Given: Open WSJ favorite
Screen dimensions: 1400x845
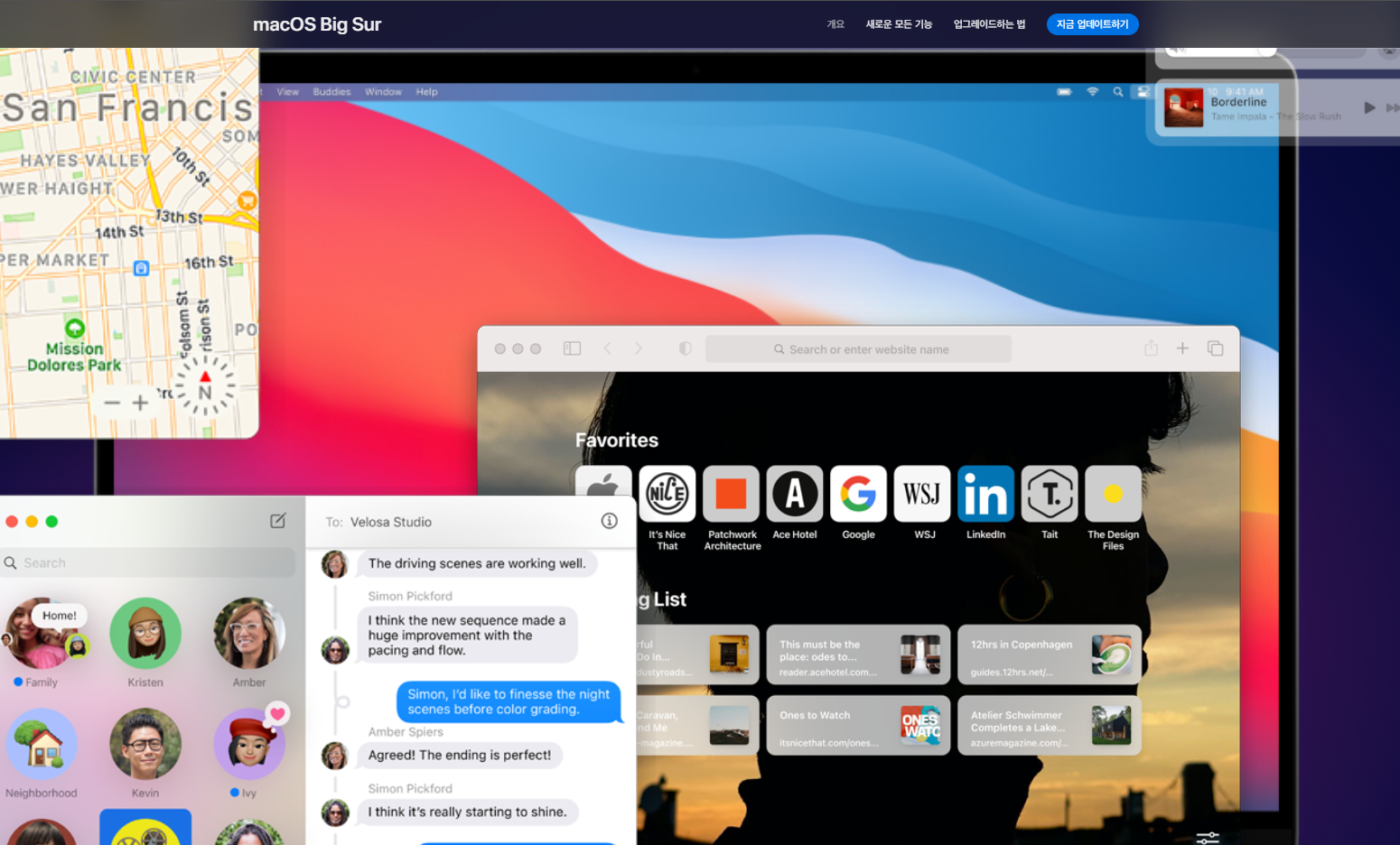Looking at the screenshot, I should click(922, 494).
